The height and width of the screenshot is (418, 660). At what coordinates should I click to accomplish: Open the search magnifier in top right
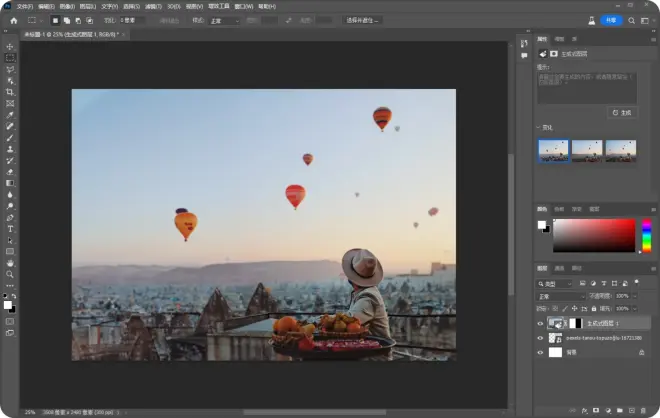point(631,21)
